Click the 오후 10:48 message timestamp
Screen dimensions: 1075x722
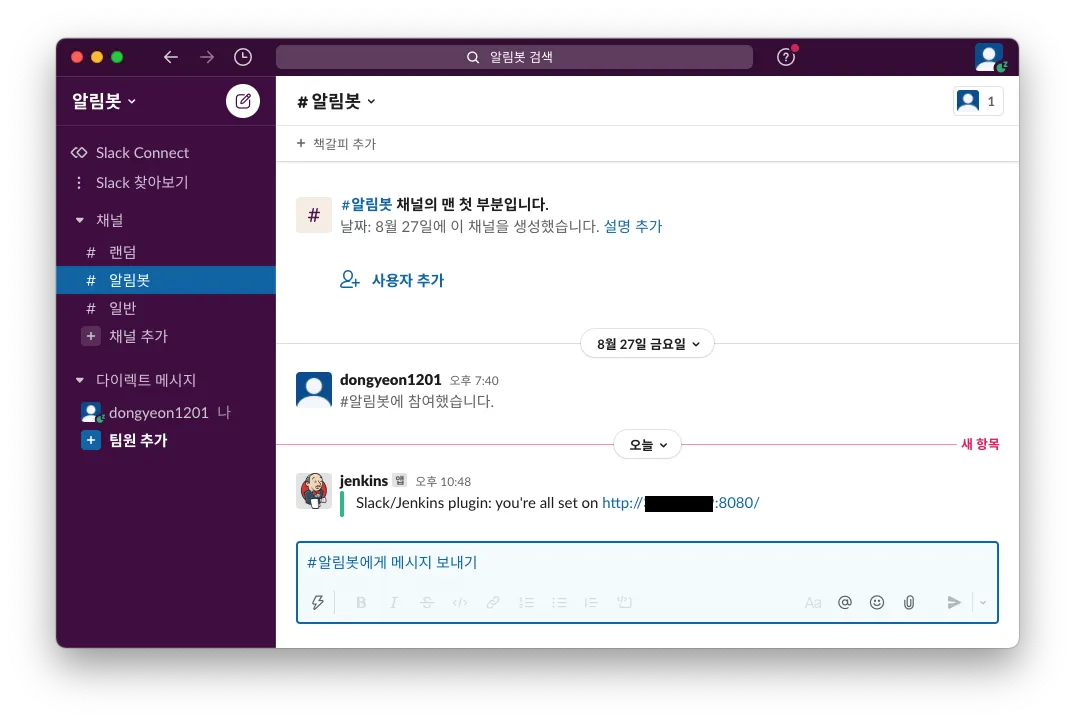point(443,481)
